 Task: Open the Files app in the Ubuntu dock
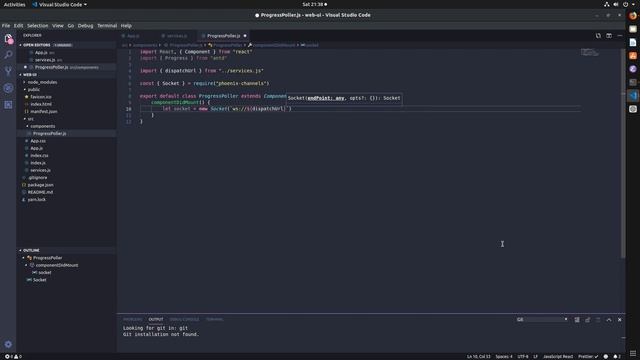coord(633,29)
